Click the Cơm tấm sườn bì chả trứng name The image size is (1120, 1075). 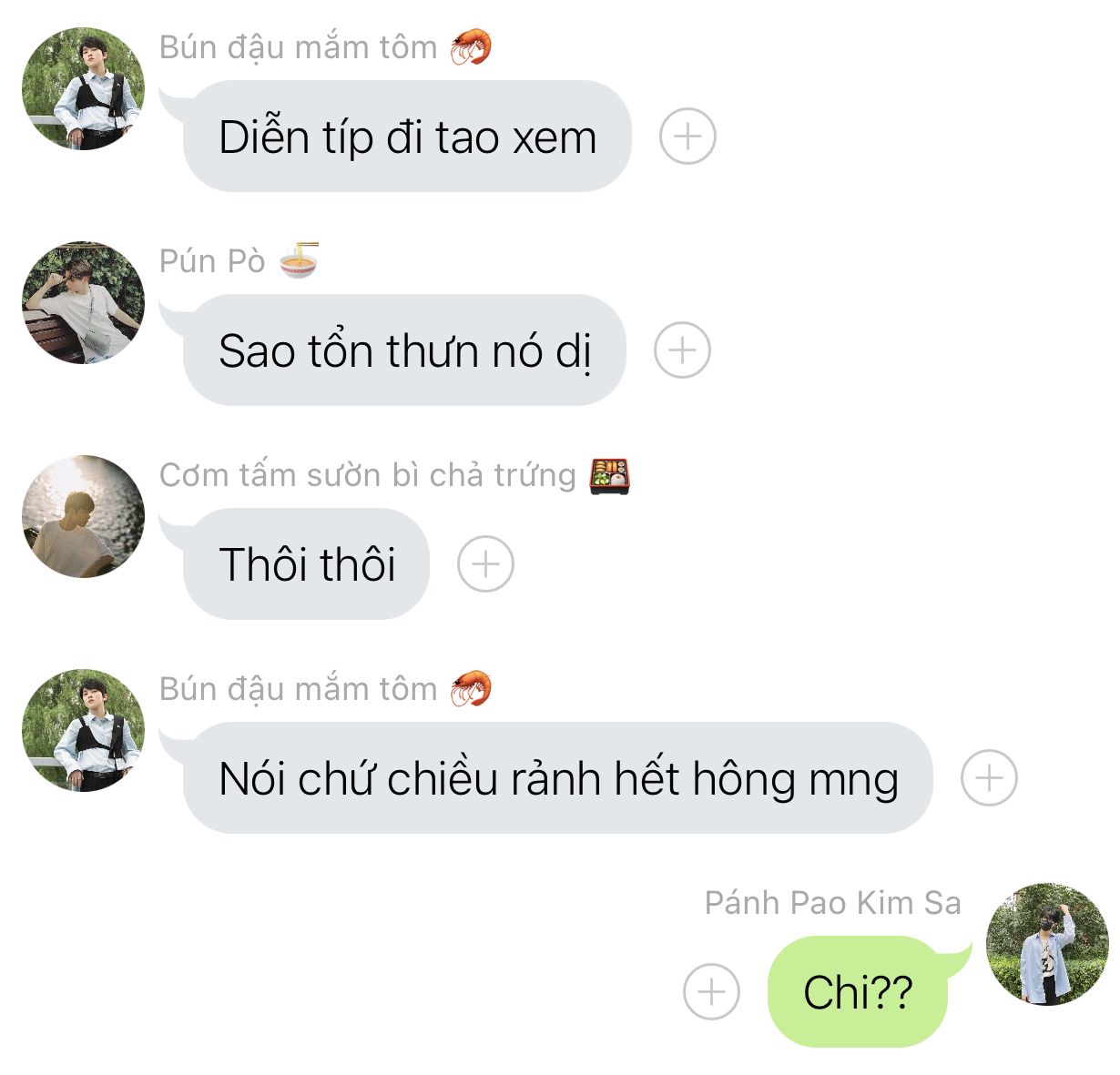tap(368, 476)
